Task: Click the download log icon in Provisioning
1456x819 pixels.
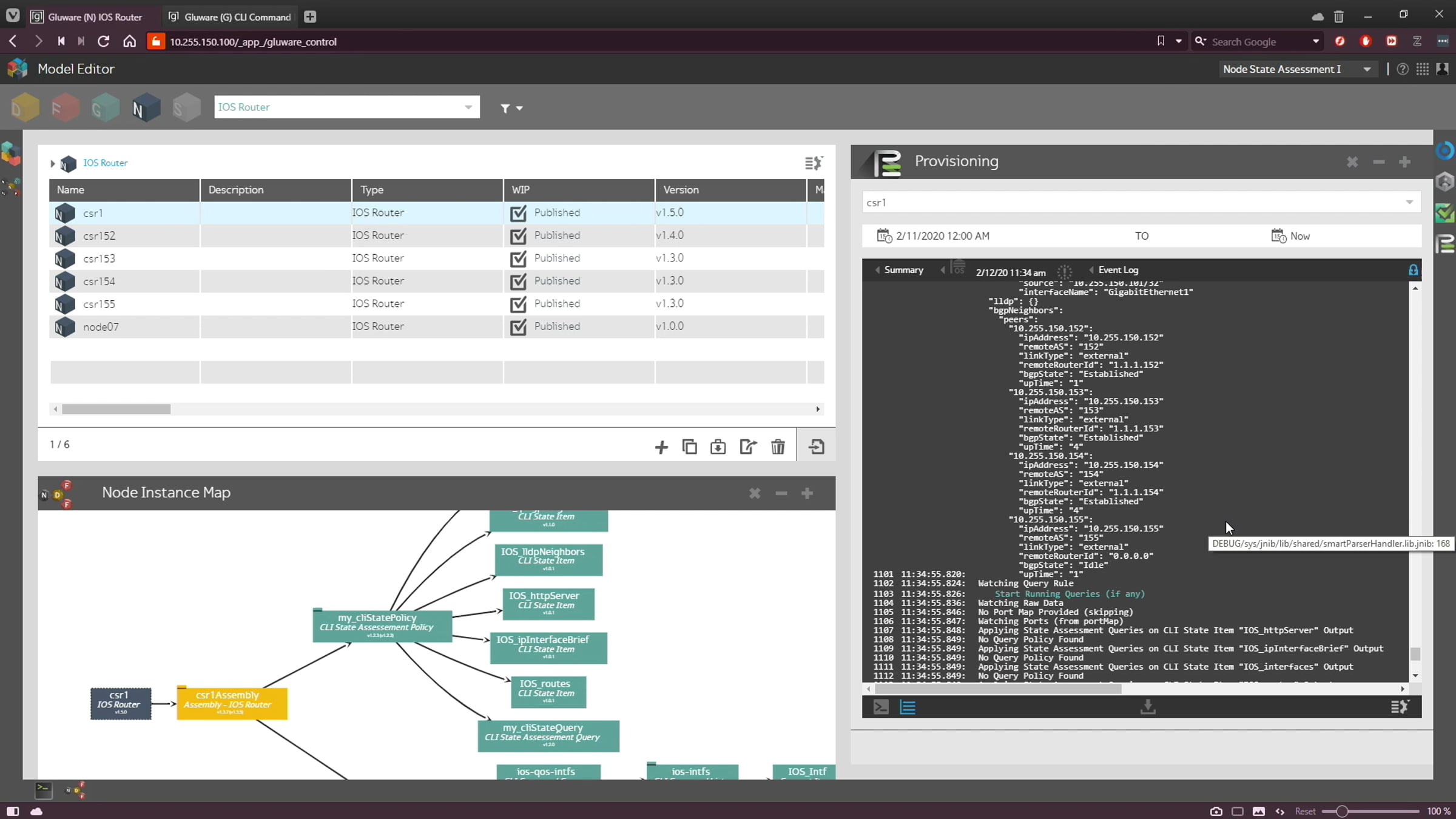Action: click(1148, 707)
